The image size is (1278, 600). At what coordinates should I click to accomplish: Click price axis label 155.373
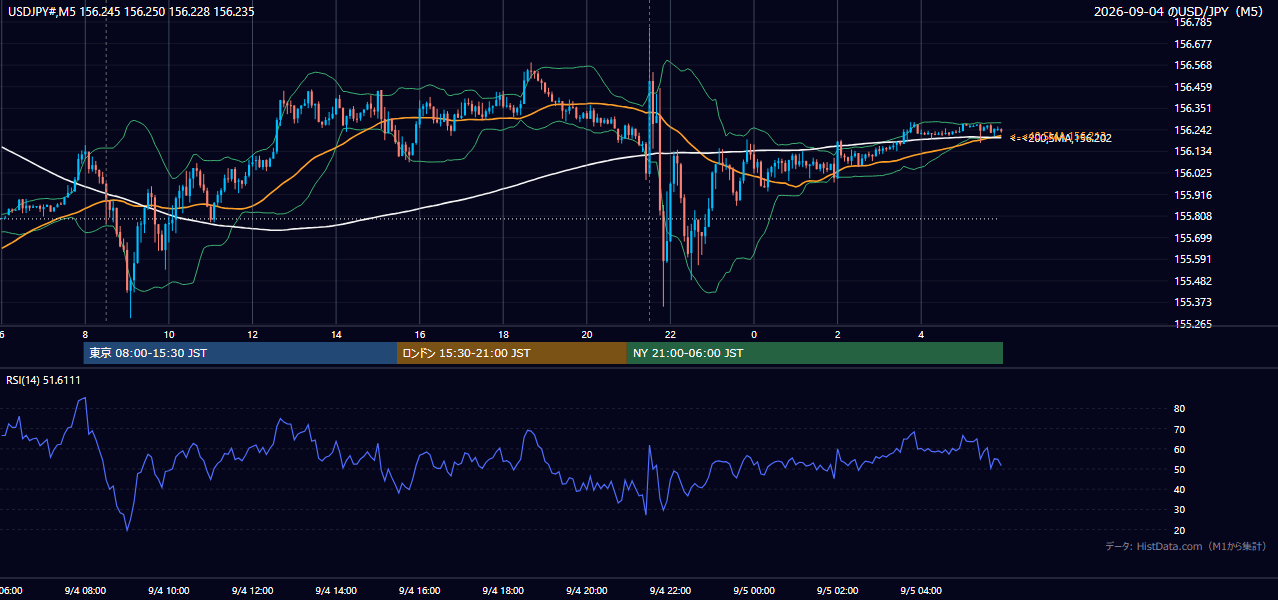click(1192, 302)
